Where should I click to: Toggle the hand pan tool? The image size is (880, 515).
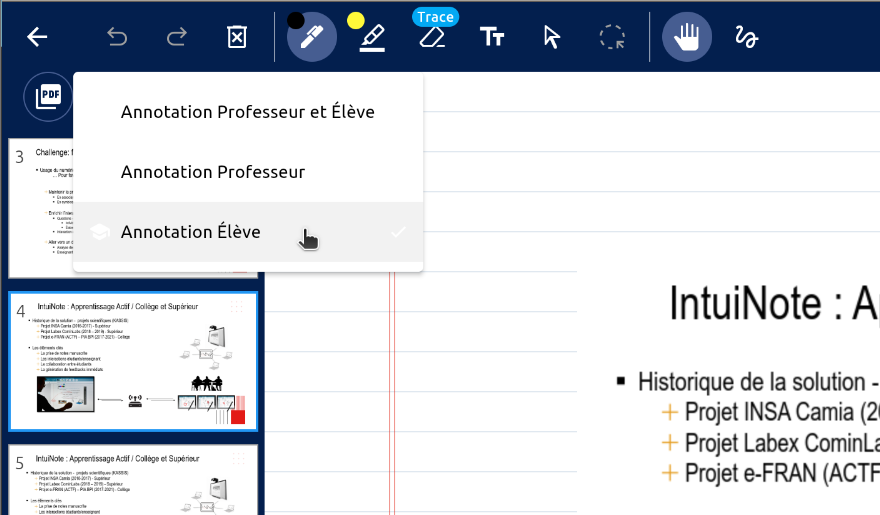point(686,37)
